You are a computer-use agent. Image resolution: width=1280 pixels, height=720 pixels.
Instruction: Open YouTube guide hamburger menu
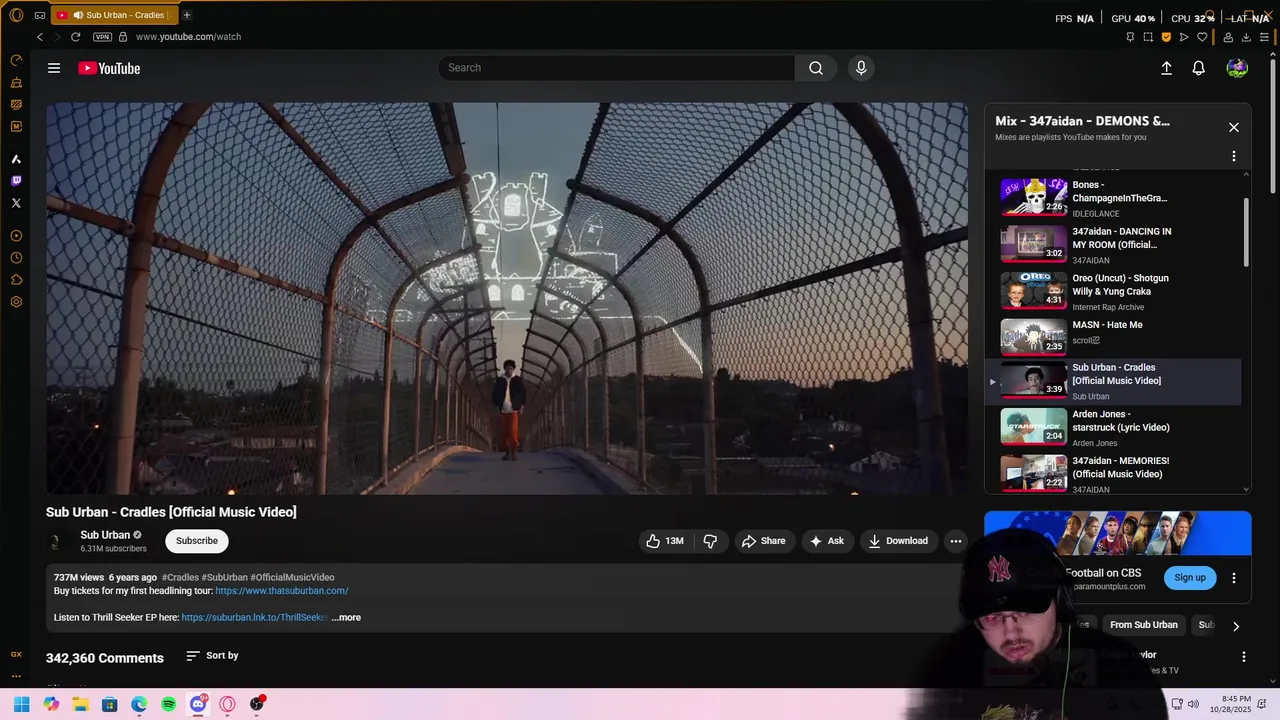[x=54, y=68]
